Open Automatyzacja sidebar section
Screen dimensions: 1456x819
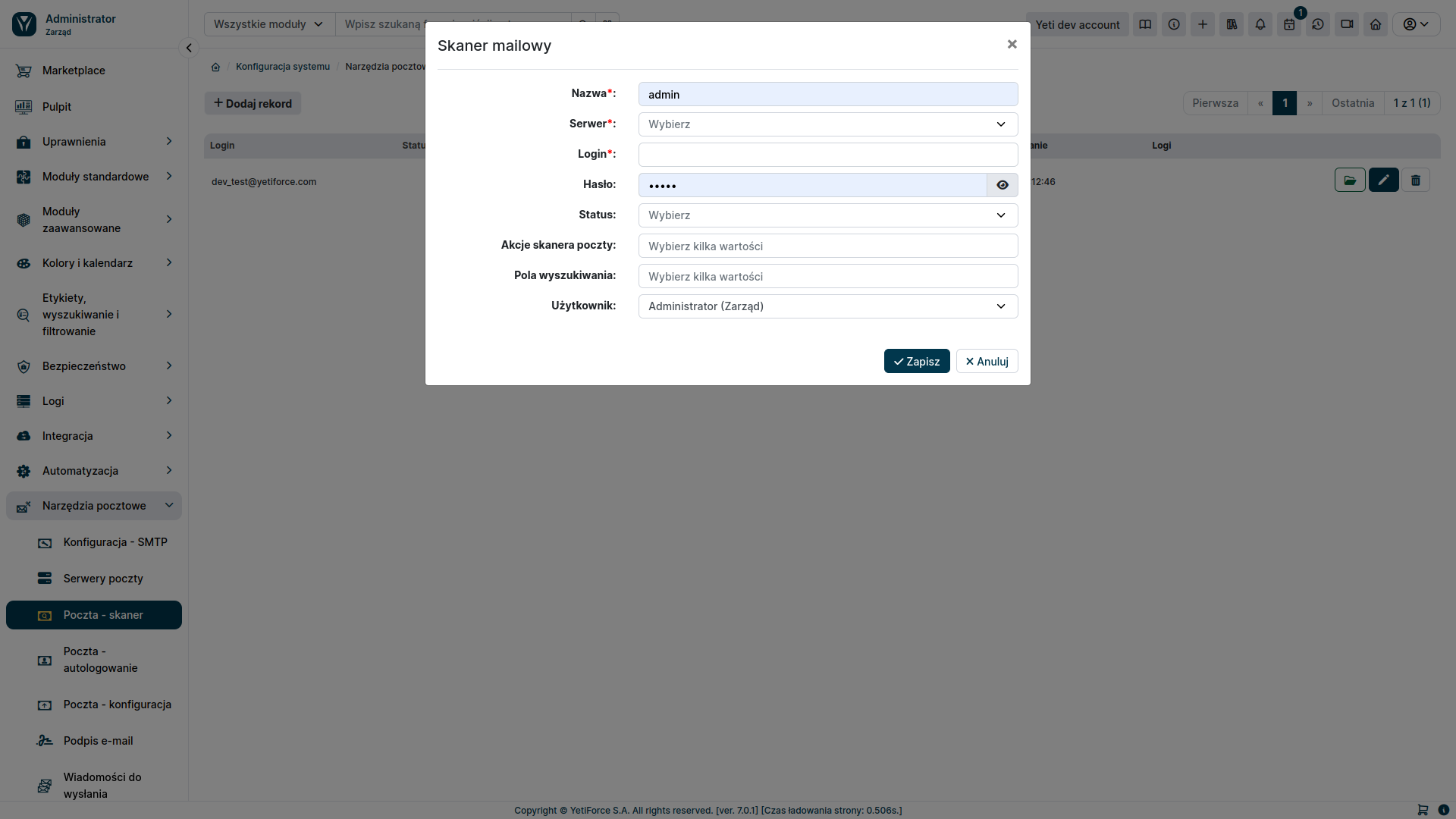point(93,470)
